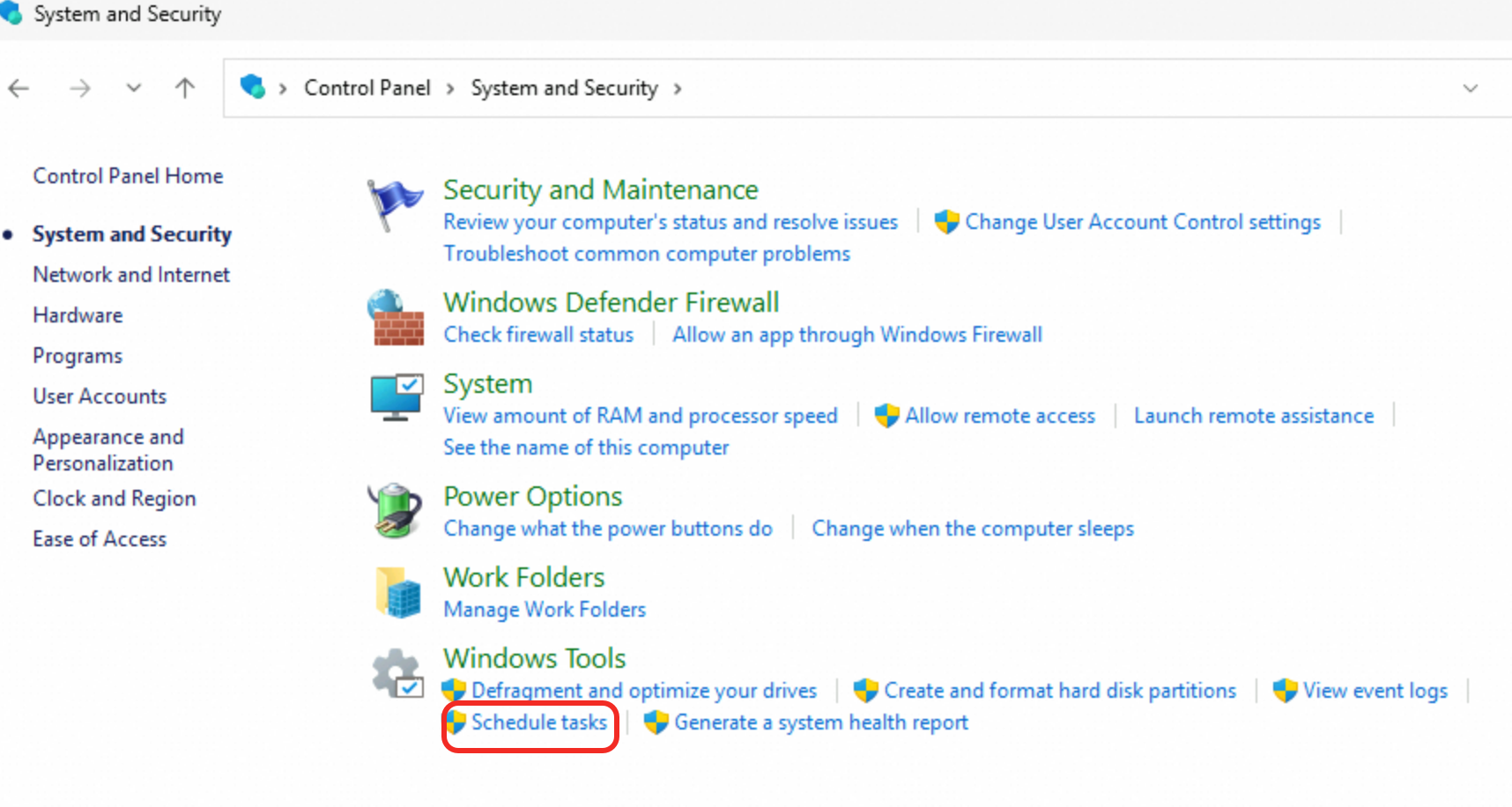This screenshot has height=807, width=1512.
Task: Click the Security and Maintenance flag icon
Action: tap(394, 204)
